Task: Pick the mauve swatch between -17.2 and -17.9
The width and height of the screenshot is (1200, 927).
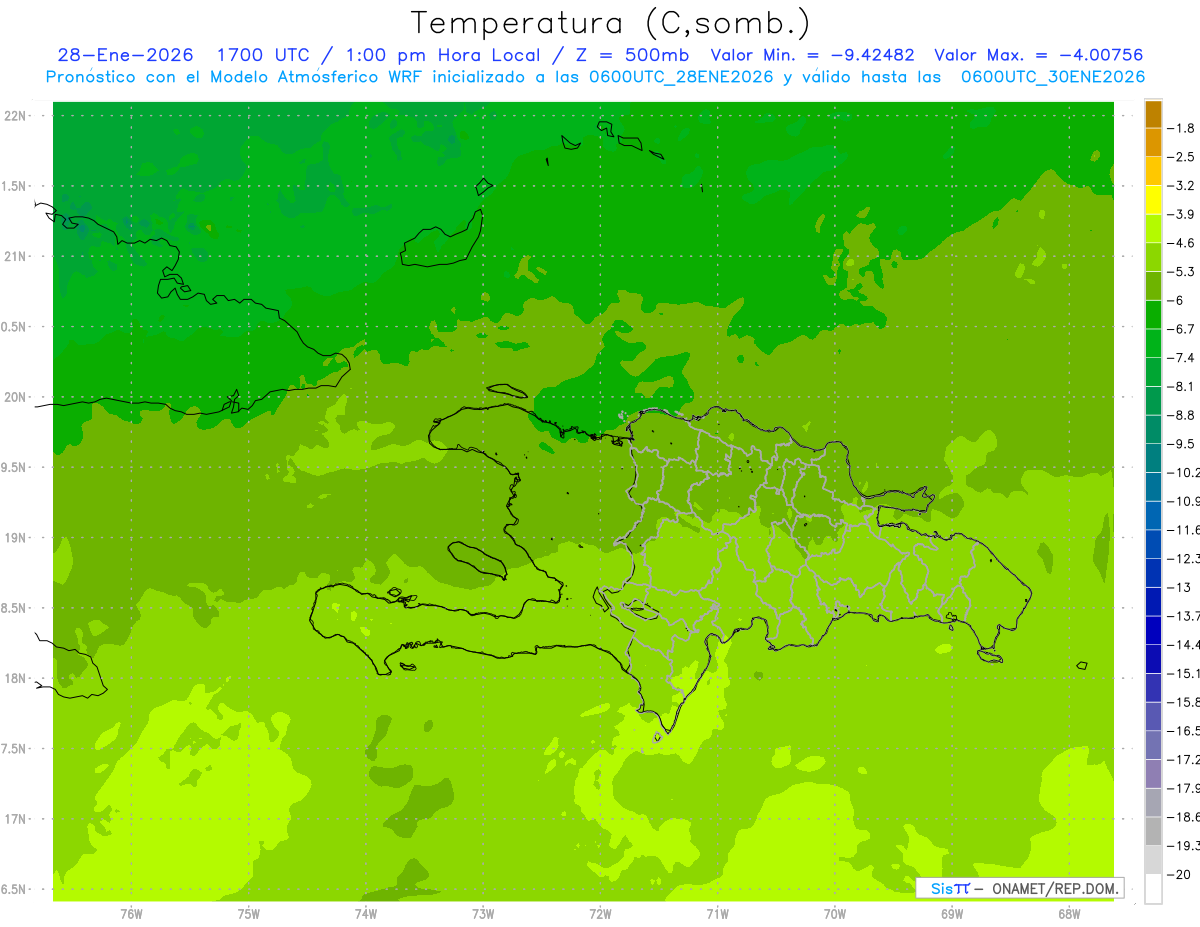Action: tap(1153, 774)
